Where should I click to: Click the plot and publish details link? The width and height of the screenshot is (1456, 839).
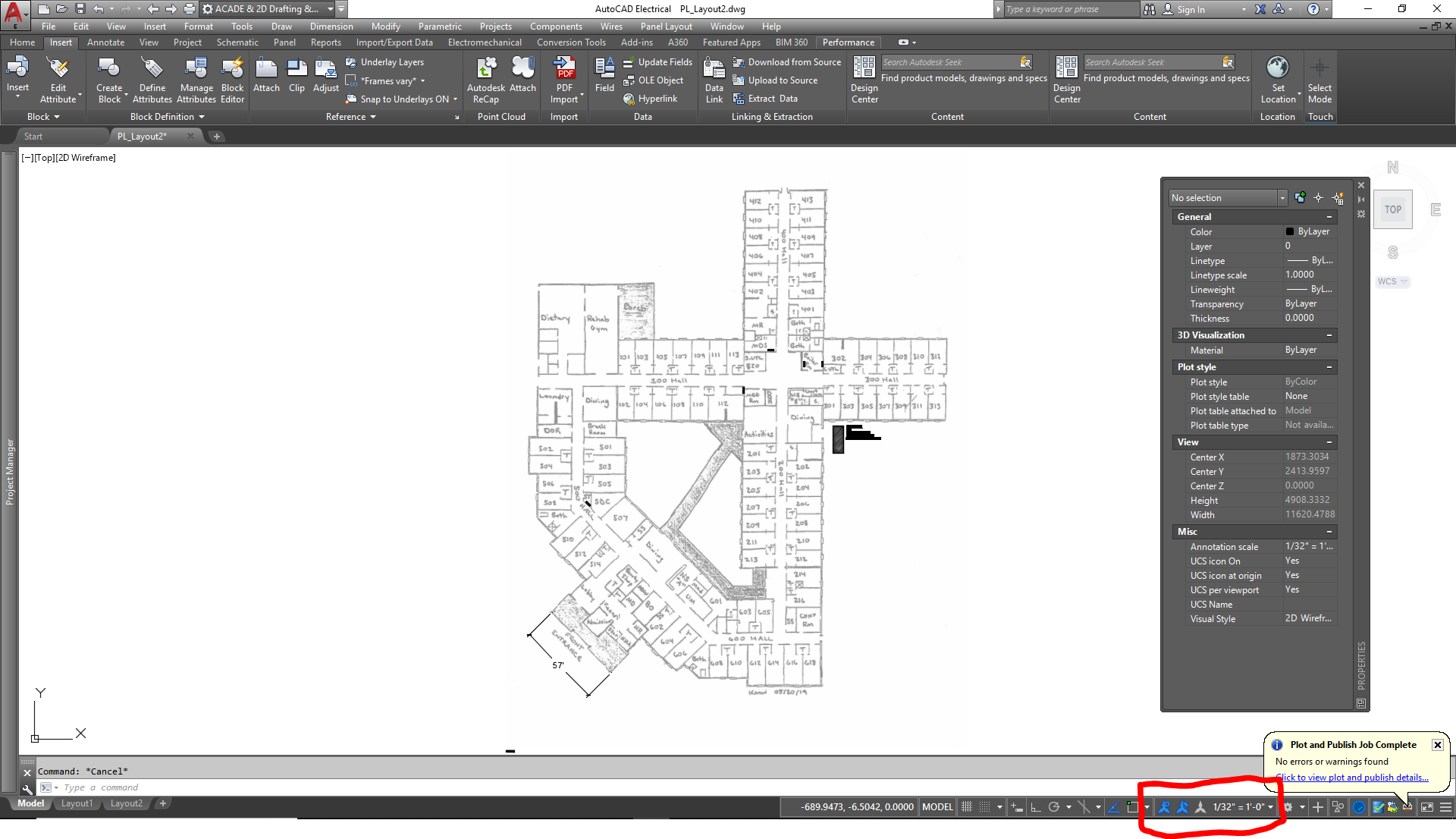pyautogui.click(x=1352, y=778)
